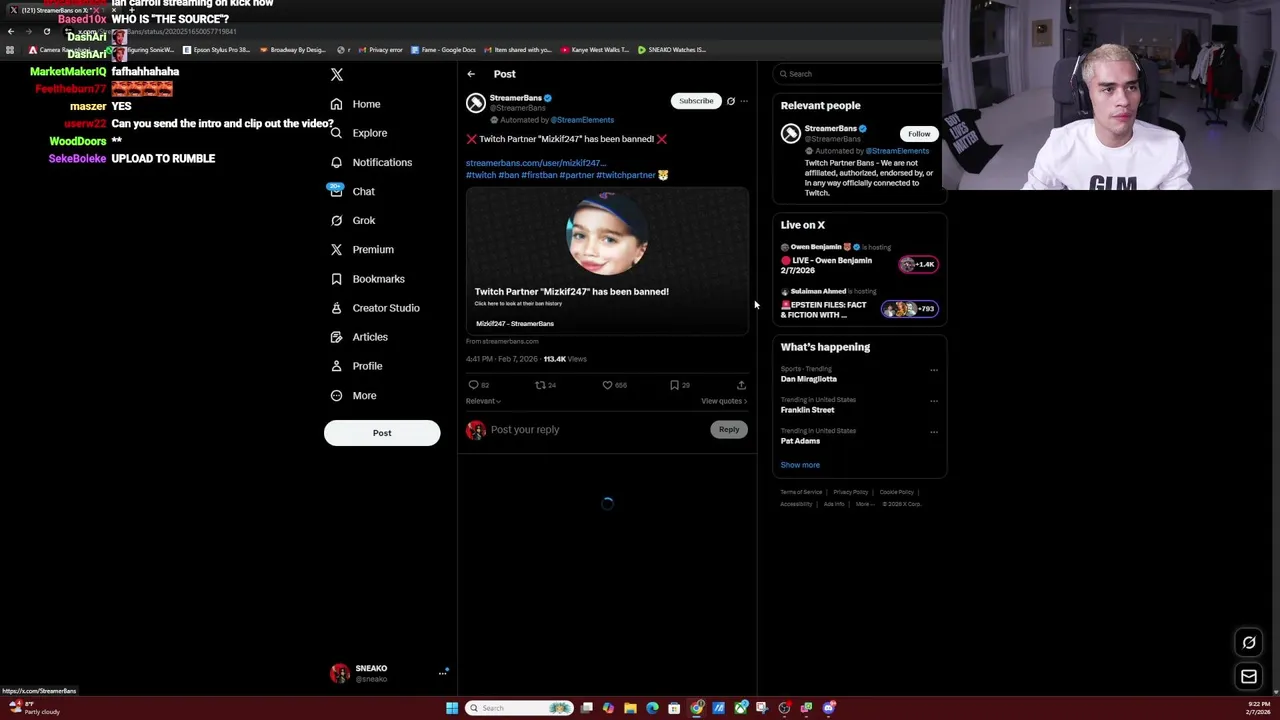
Task: Open the @StreamElements link in the post
Action: point(582,120)
